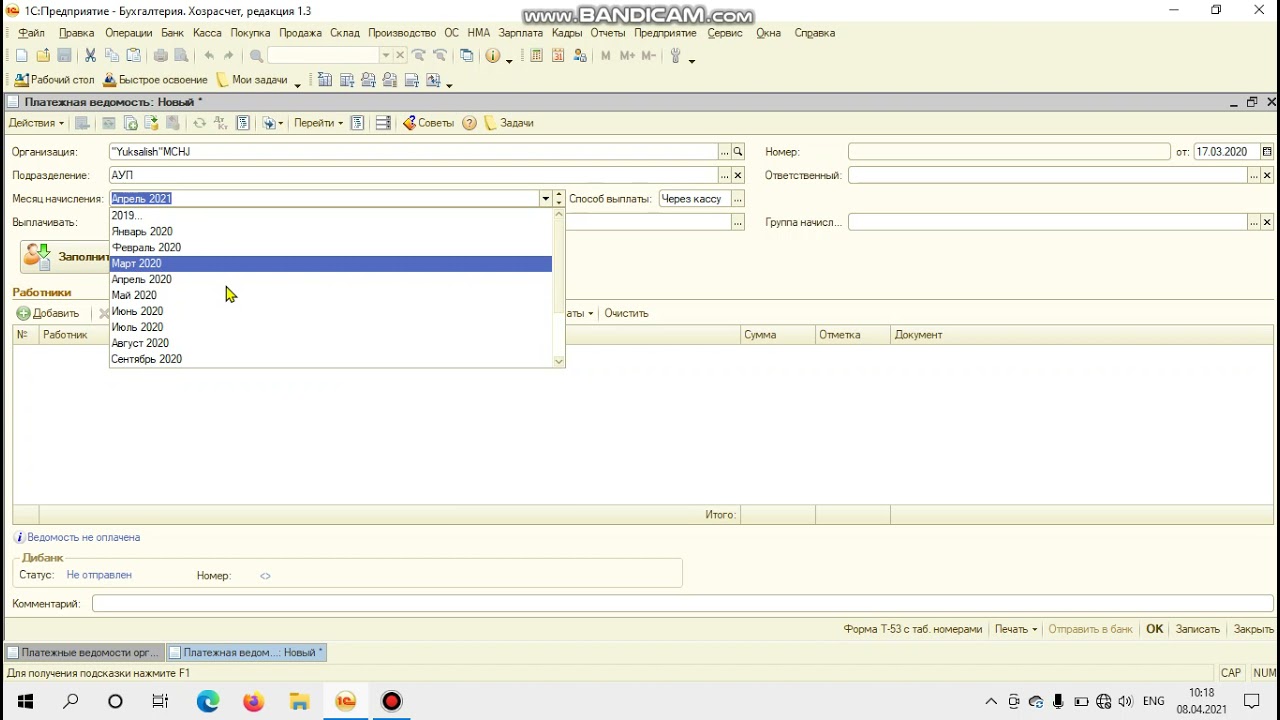This screenshot has width=1280, height=720.
Task: Click the Номер input field
Action: (1009, 152)
